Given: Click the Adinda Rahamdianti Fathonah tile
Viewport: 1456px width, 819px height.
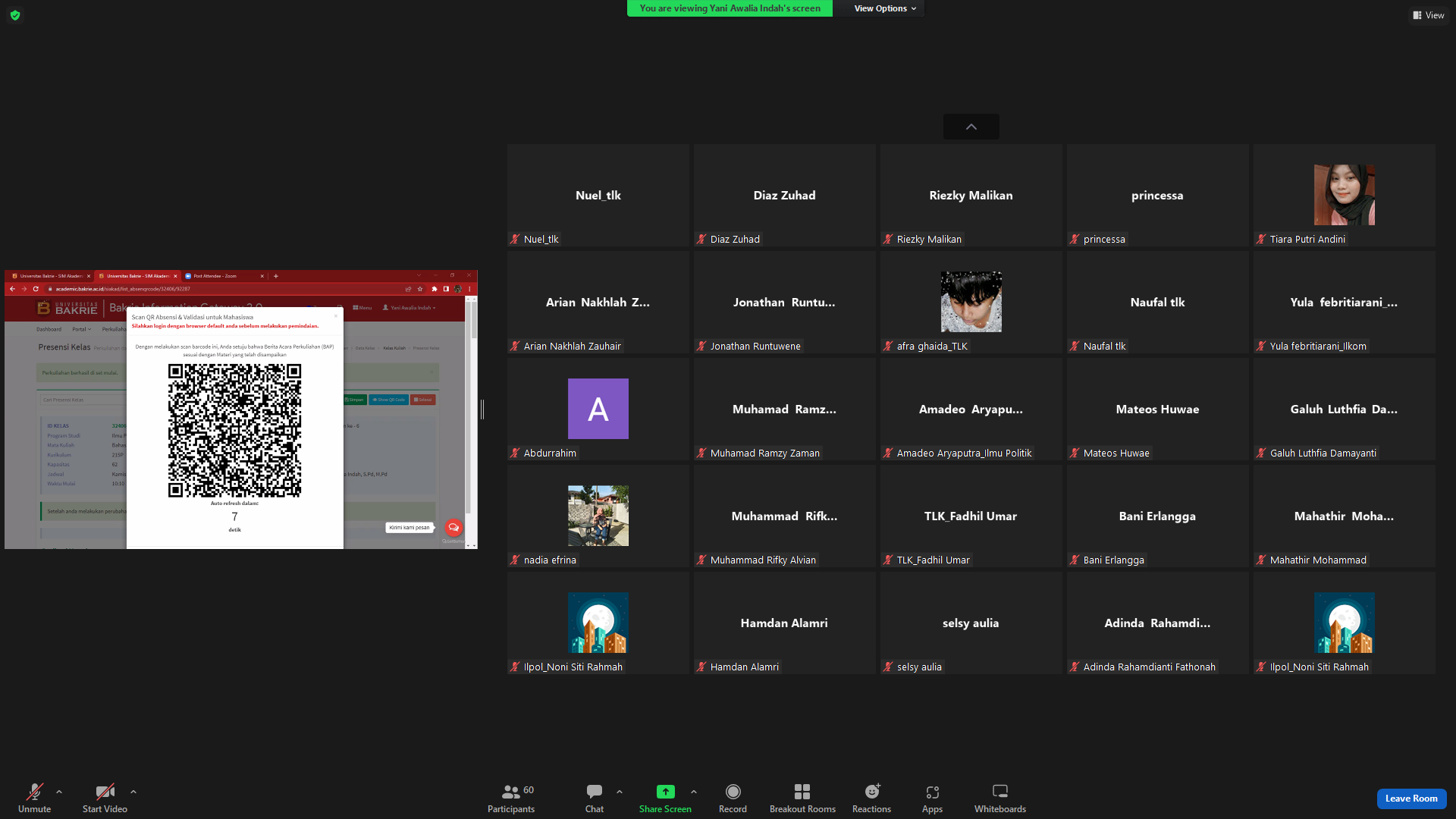Looking at the screenshot, I should (1157, 623).
